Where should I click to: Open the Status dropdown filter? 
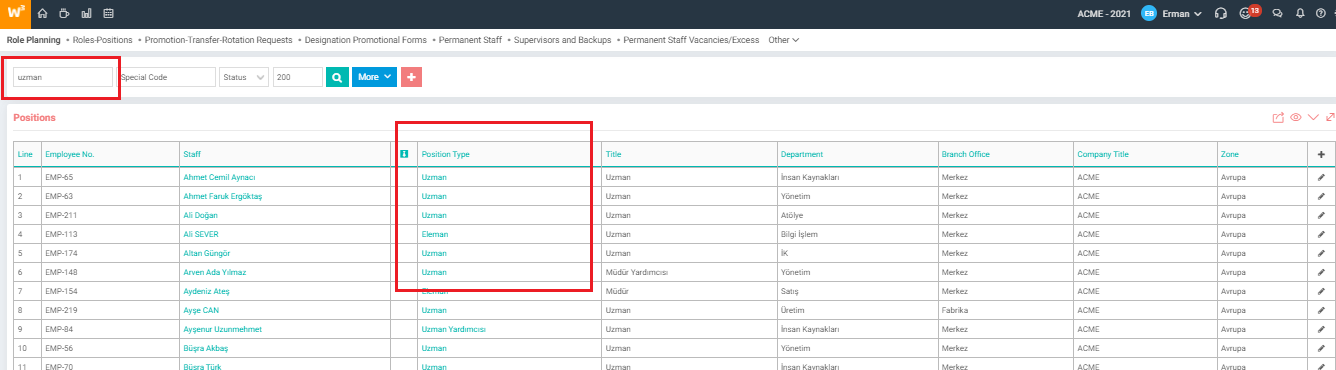coord(244,77)
